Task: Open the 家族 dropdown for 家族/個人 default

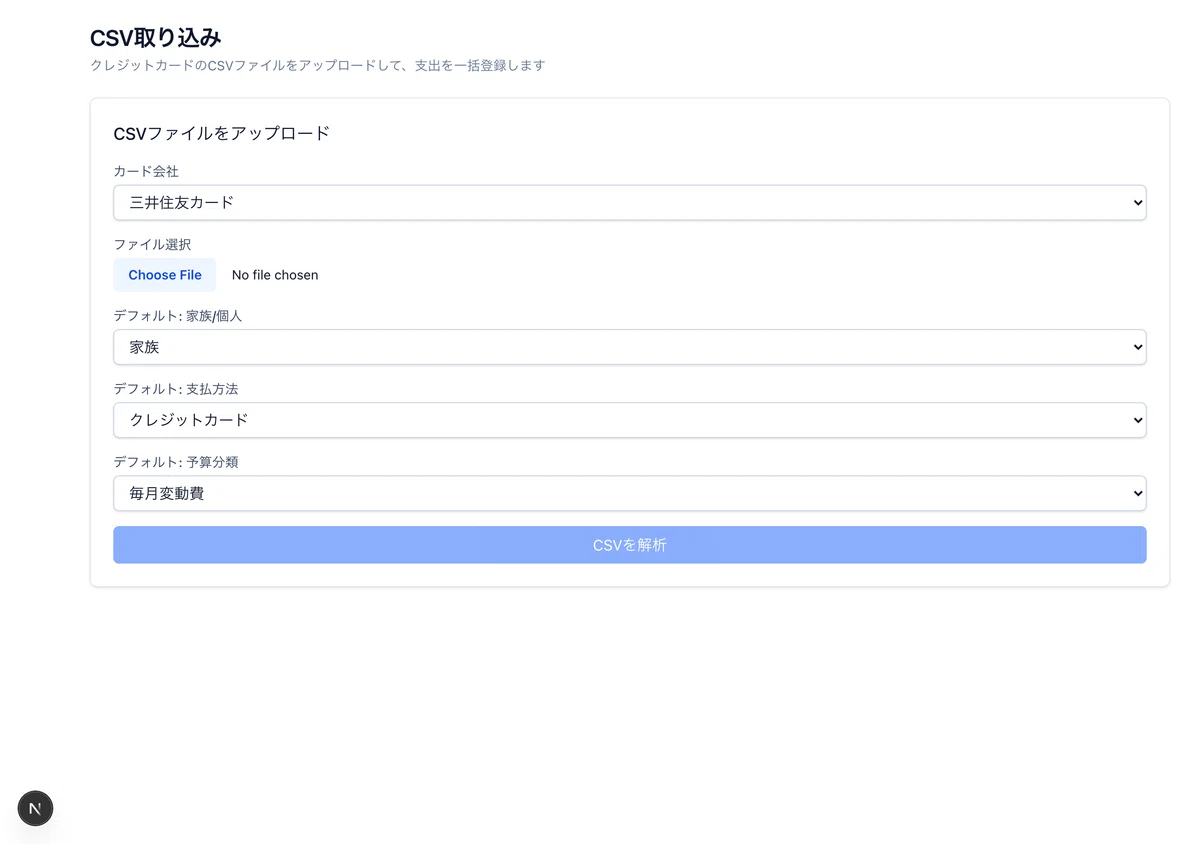Action: click(x=630, y=347)
